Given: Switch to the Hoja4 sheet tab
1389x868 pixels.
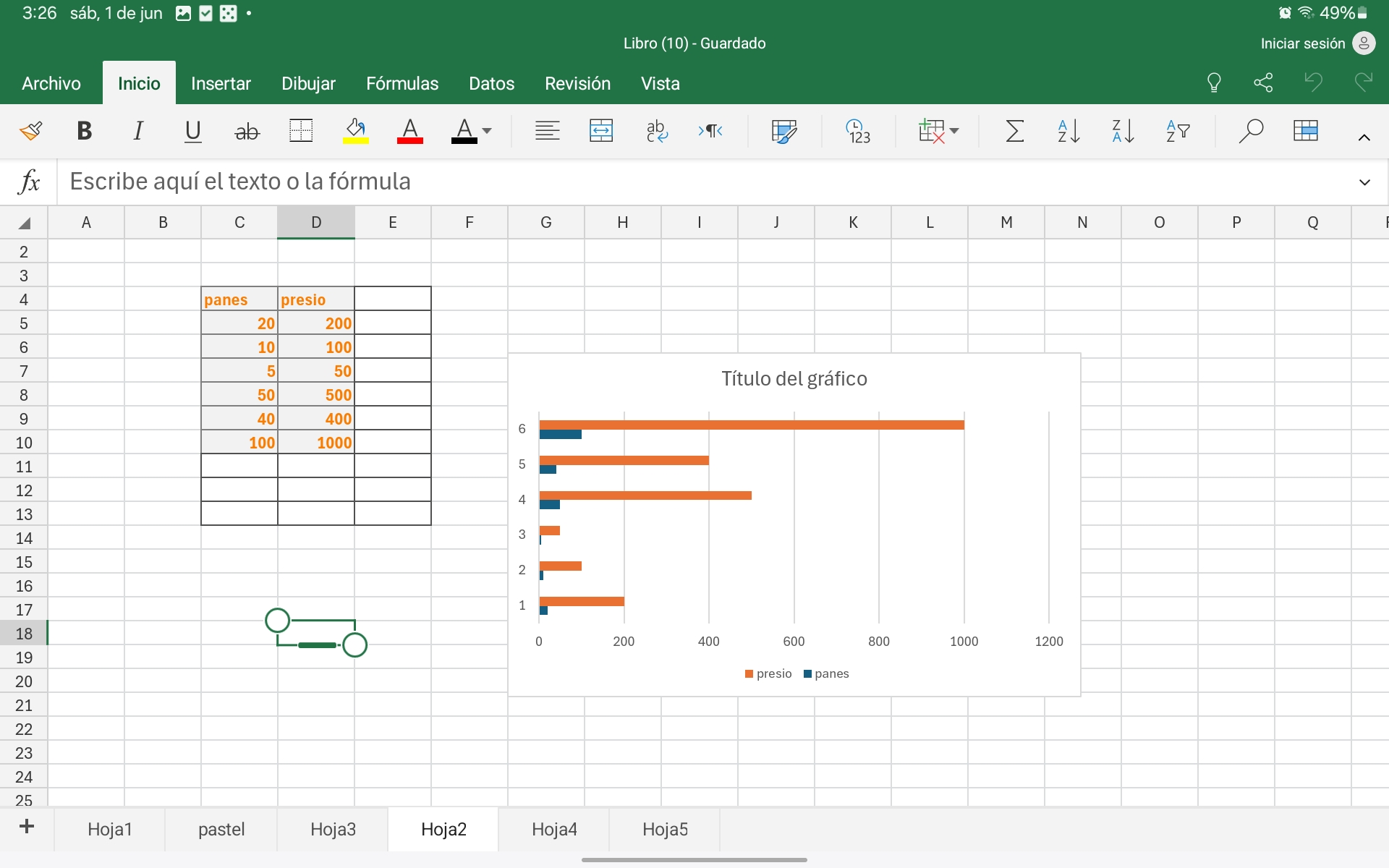Looking at the screenshot, I should coord(554,829).
